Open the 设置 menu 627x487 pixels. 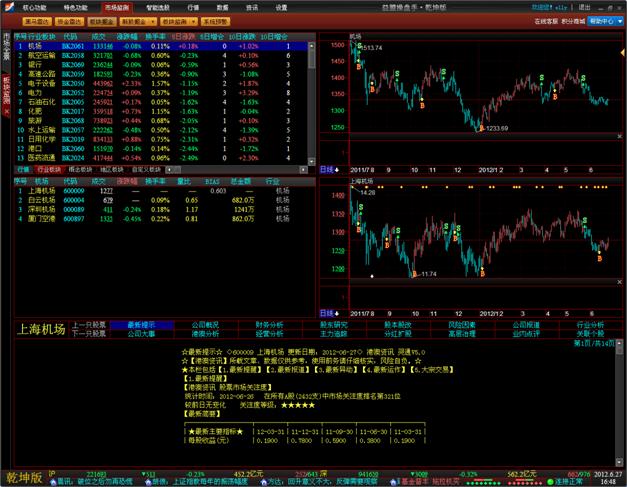(281, 8)
